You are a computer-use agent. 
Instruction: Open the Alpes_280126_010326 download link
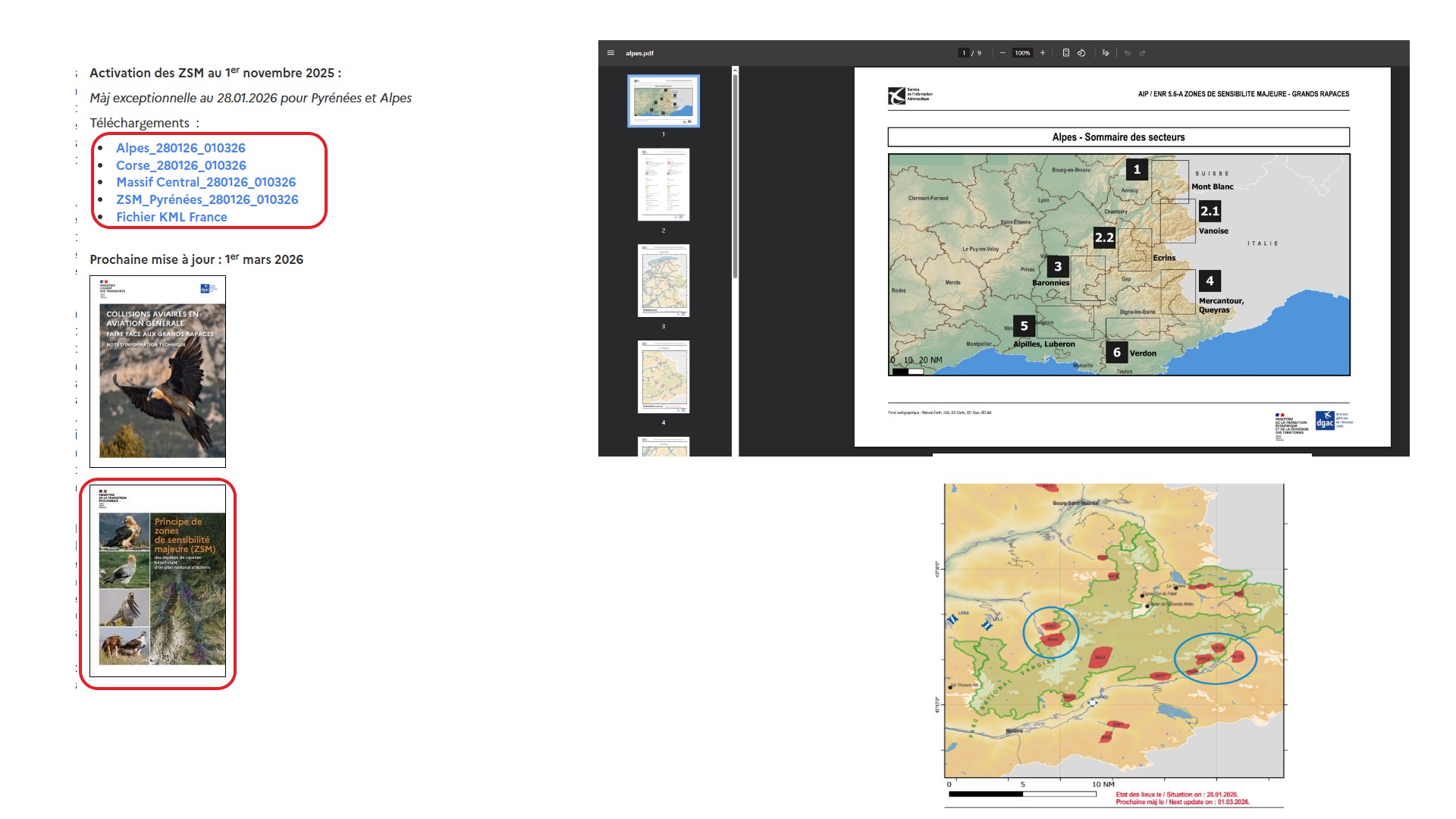pyautogui.click(x=180, y=148)
